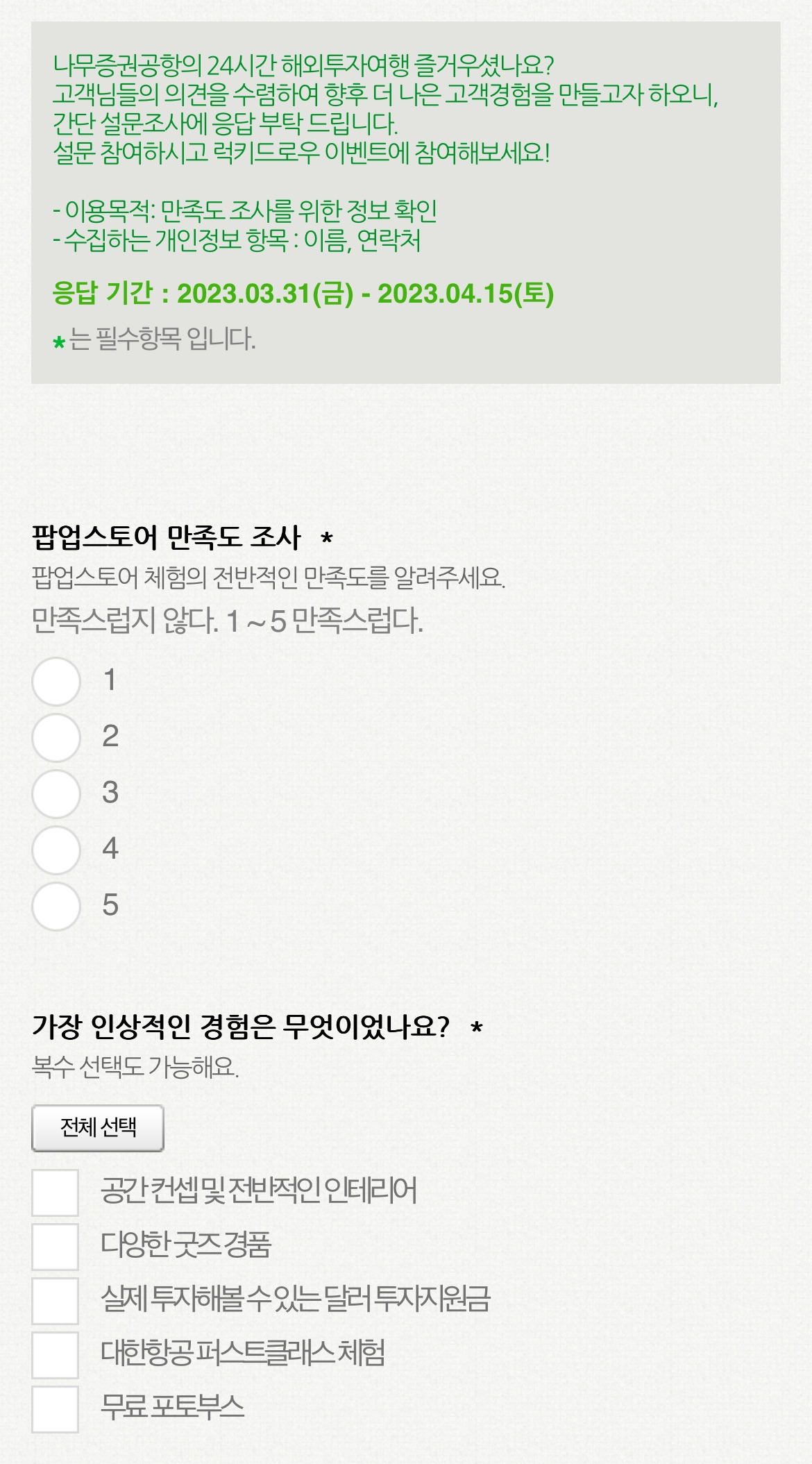Click the 가장 인상적인 경험은 무엇이었나요 heading
This screenshot has width=812, height=1464.
click(x=241, y=1026)
